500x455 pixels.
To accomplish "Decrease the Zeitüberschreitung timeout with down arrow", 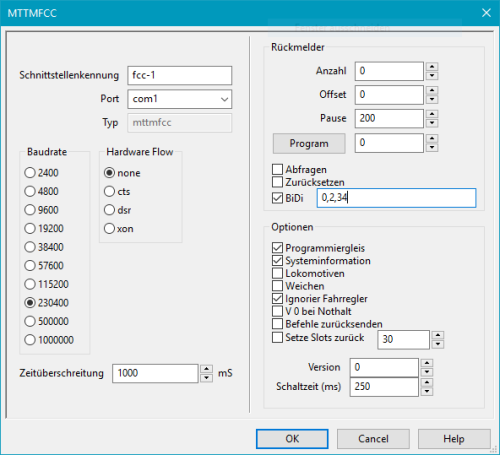I will (x=207, y=378).
